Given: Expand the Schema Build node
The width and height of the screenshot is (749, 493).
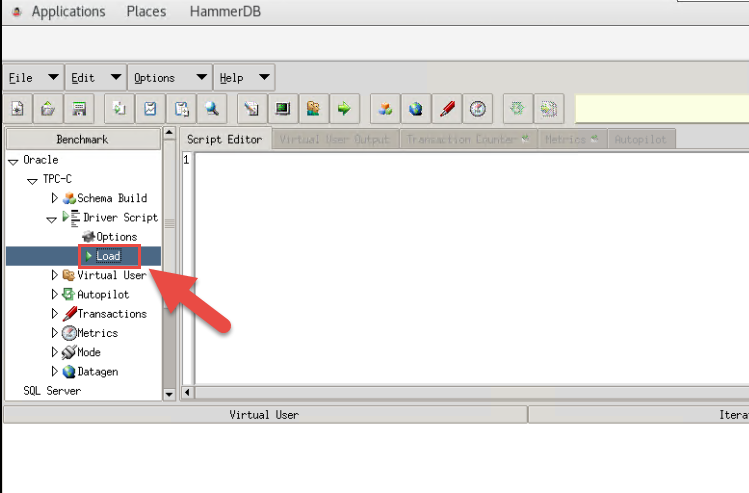Looking at the screenshot, I should coord(54,198).
